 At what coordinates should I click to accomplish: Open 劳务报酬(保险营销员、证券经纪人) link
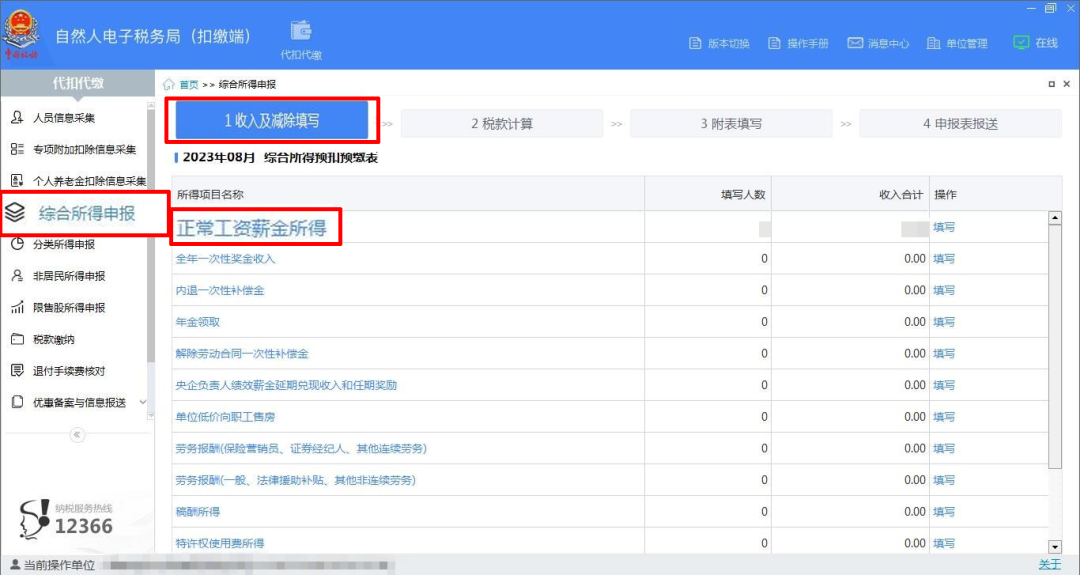(x=301, y=449)
